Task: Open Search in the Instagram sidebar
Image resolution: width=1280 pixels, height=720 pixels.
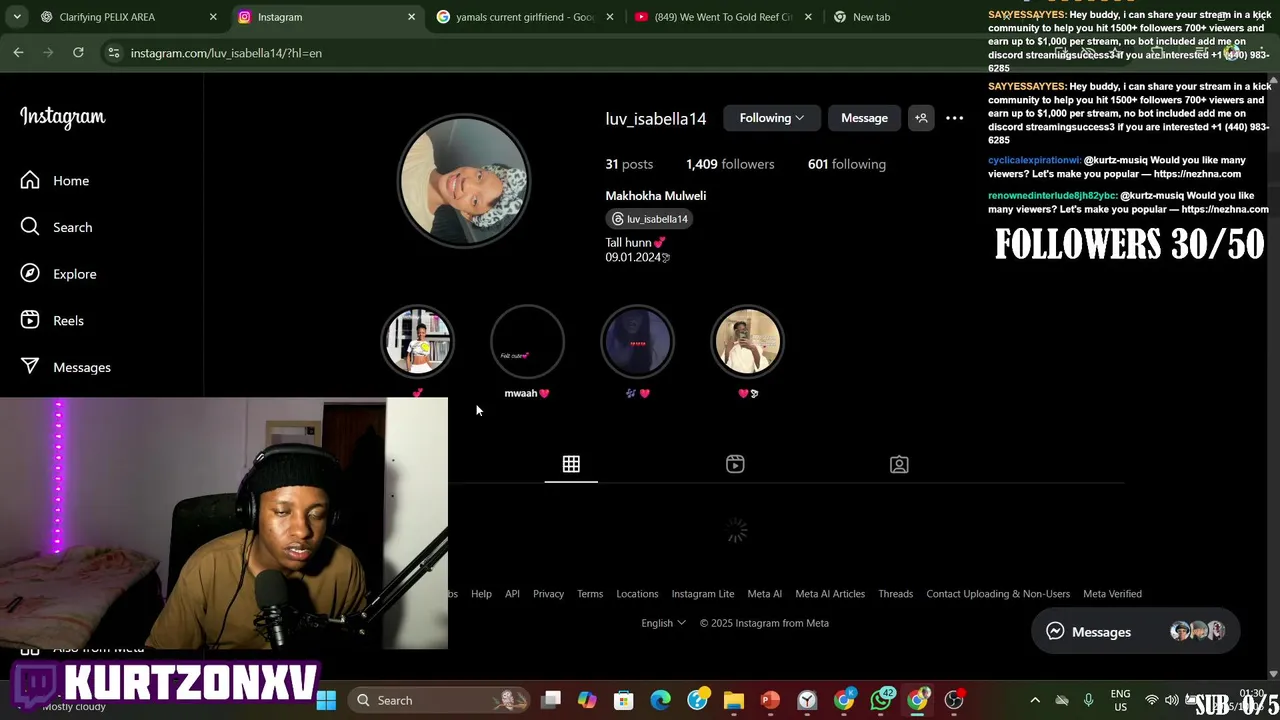Action: pos(57,227)
